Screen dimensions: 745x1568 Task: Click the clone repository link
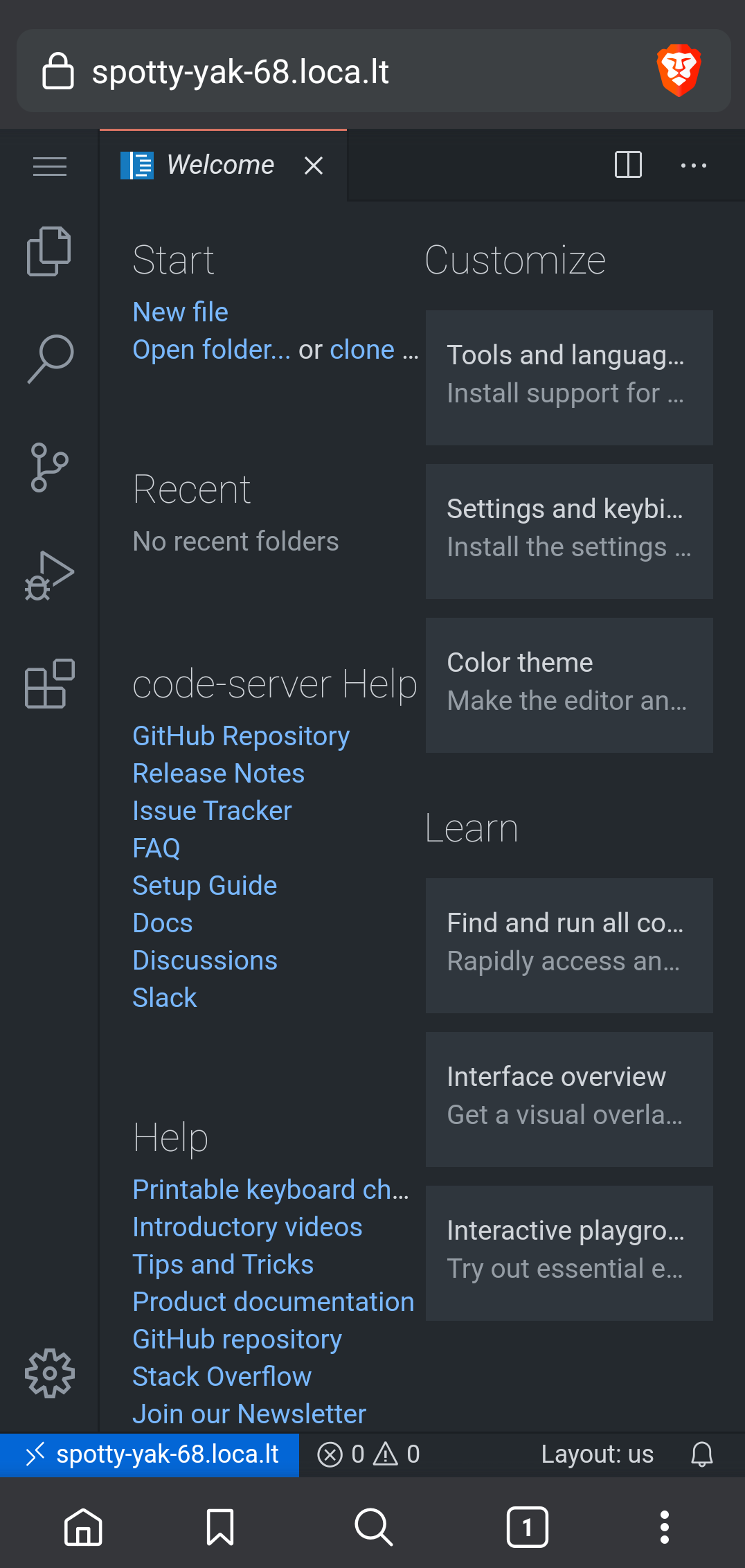point(362,350)
